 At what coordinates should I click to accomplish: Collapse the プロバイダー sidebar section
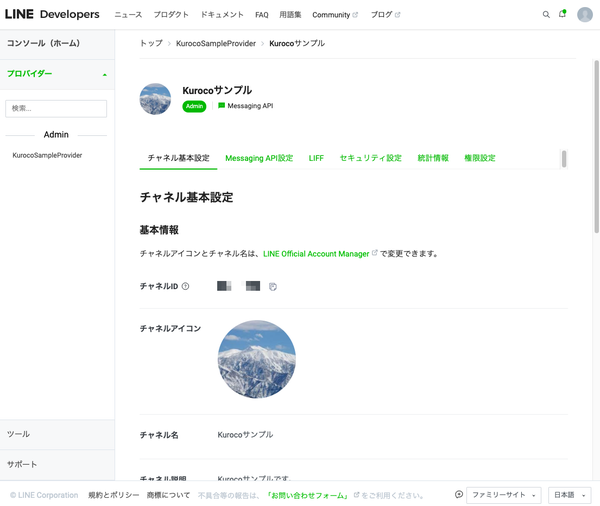click(x=57, y=74)
